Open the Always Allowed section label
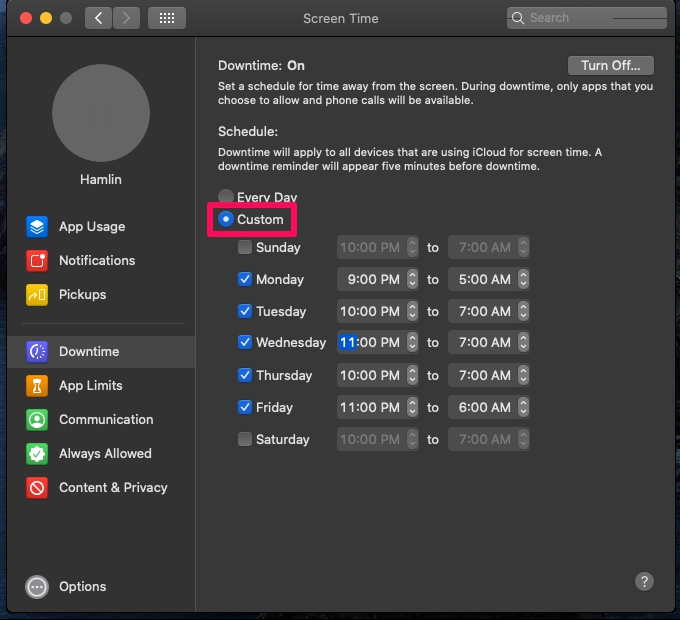 pos(105,454)
